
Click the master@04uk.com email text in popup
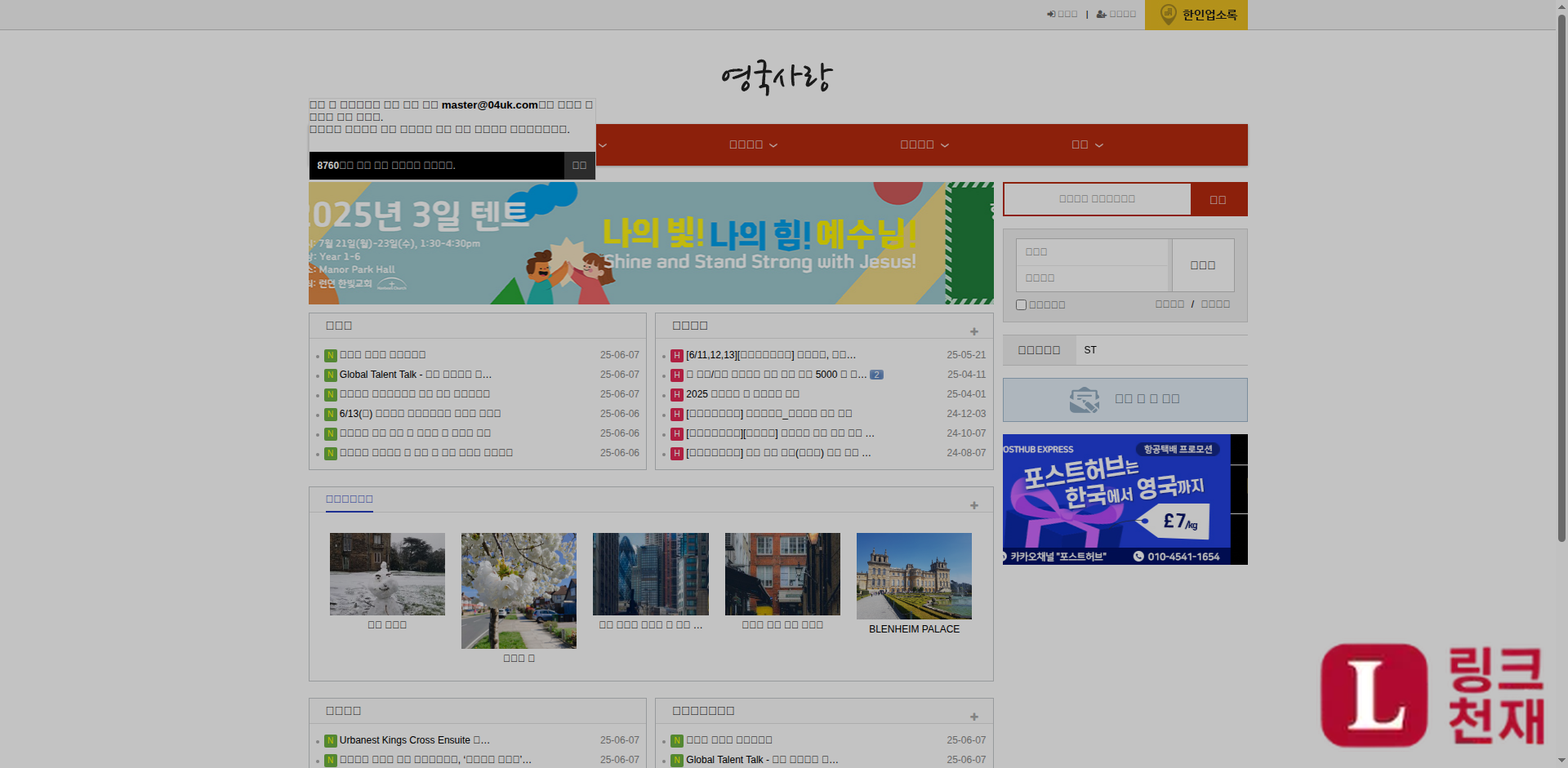(x=490, y=104)
